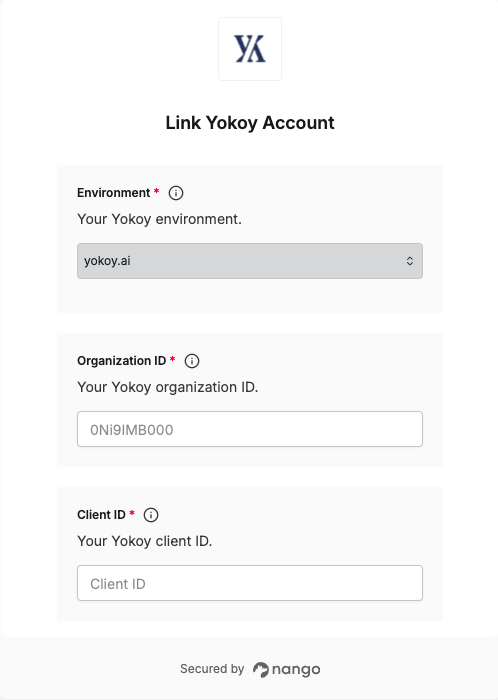Click the Client ID field label

pyautogui.click(x=101, y=515)
